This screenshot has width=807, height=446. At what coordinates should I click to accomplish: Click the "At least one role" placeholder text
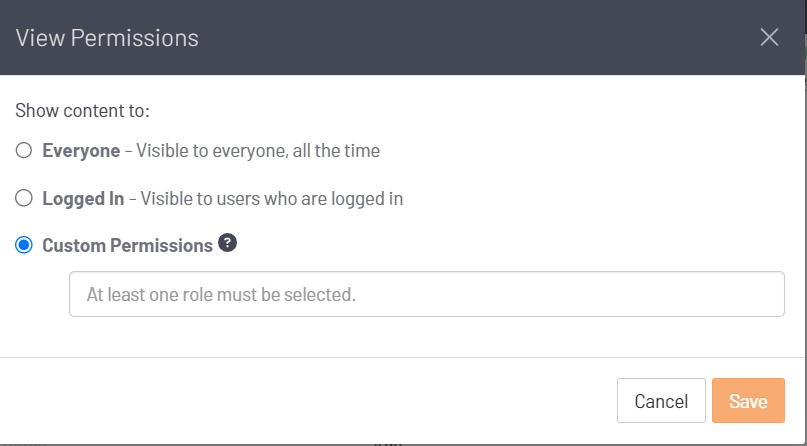click(221, 295)
